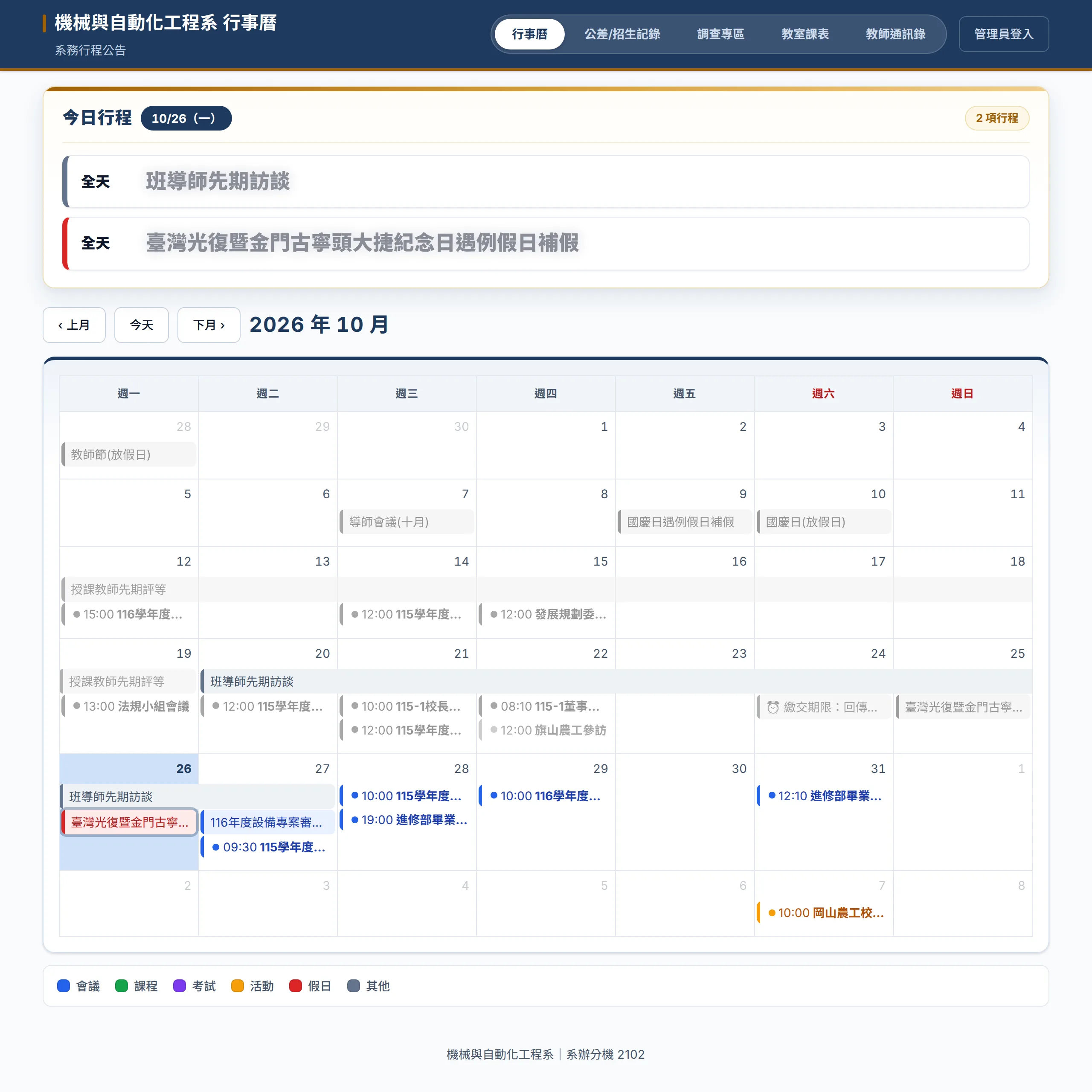The image size is (1092, 1092).
Task: Open red 臺灣光復暨金門古寧 event on the 26th
Action: pyautogui.click(x=129, y=822)
